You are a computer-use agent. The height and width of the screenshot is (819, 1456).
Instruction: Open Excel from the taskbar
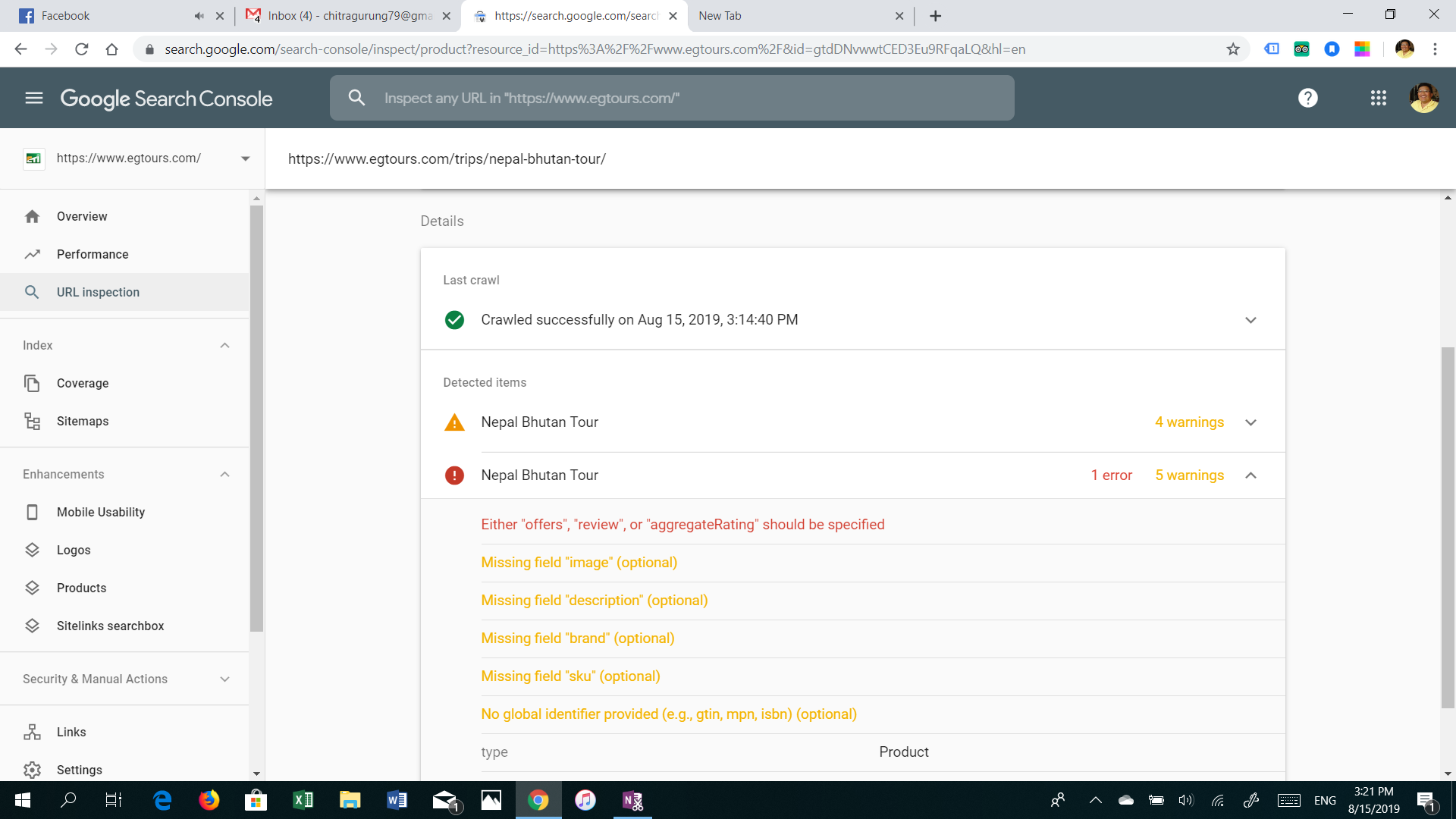[303, 800]
